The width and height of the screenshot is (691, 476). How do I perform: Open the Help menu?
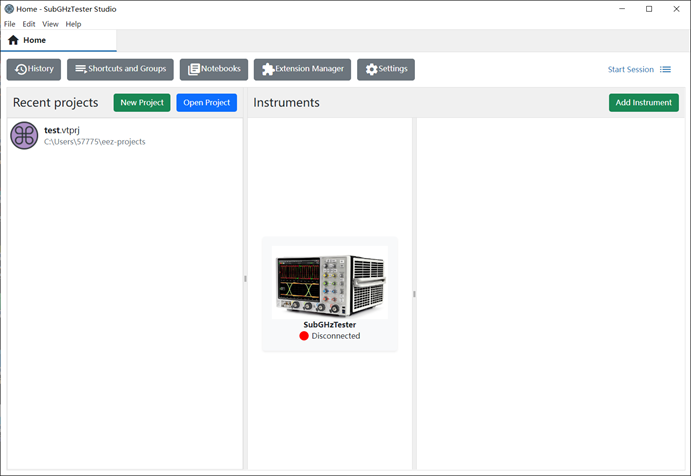[73, 24]
